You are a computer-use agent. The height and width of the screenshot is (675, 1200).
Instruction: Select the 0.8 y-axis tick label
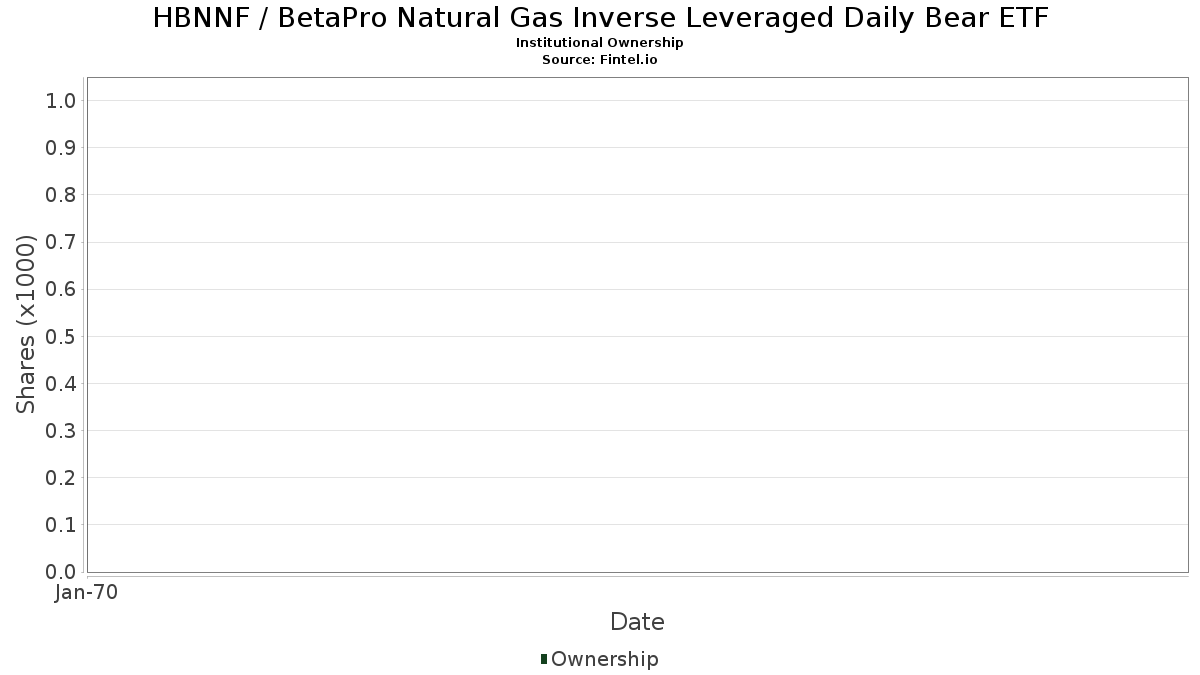61,195
